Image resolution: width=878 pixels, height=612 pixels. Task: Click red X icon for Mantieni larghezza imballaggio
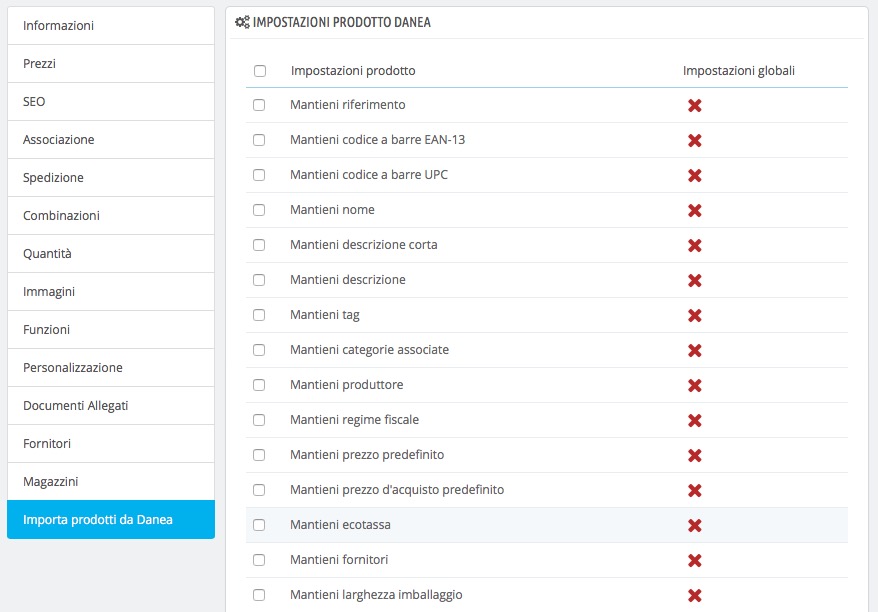pyautogui.click(x=695, y=595)
